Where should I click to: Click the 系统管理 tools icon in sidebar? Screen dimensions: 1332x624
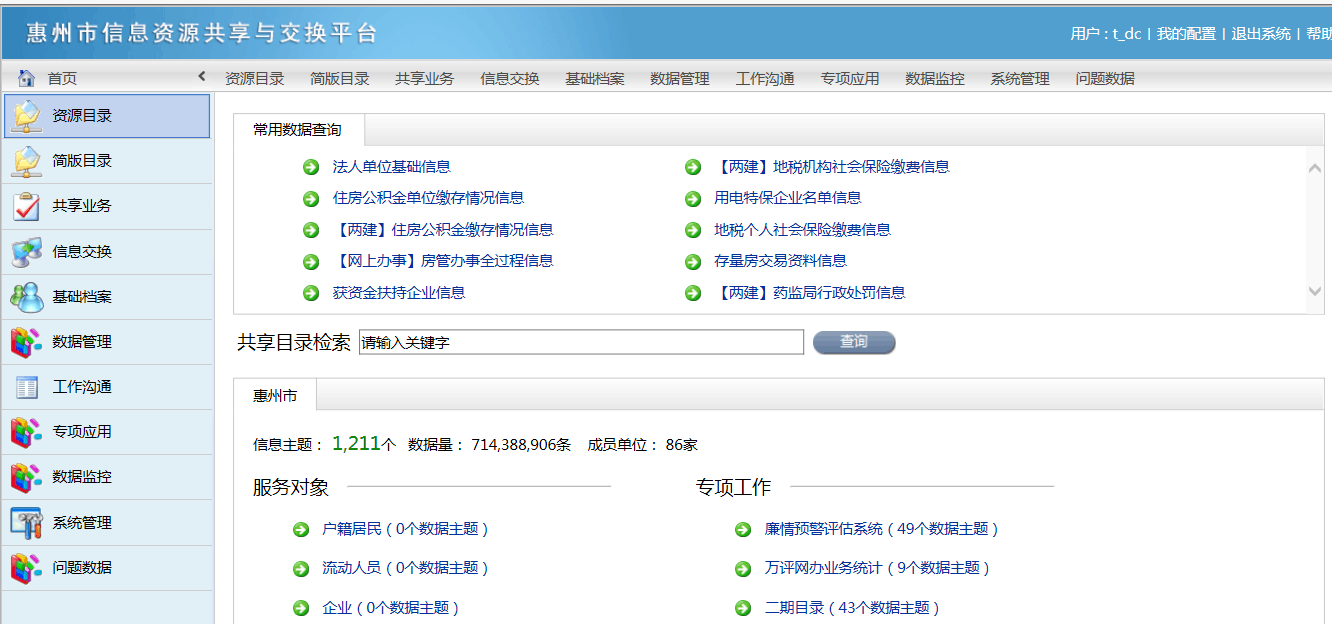pos(26,522)
